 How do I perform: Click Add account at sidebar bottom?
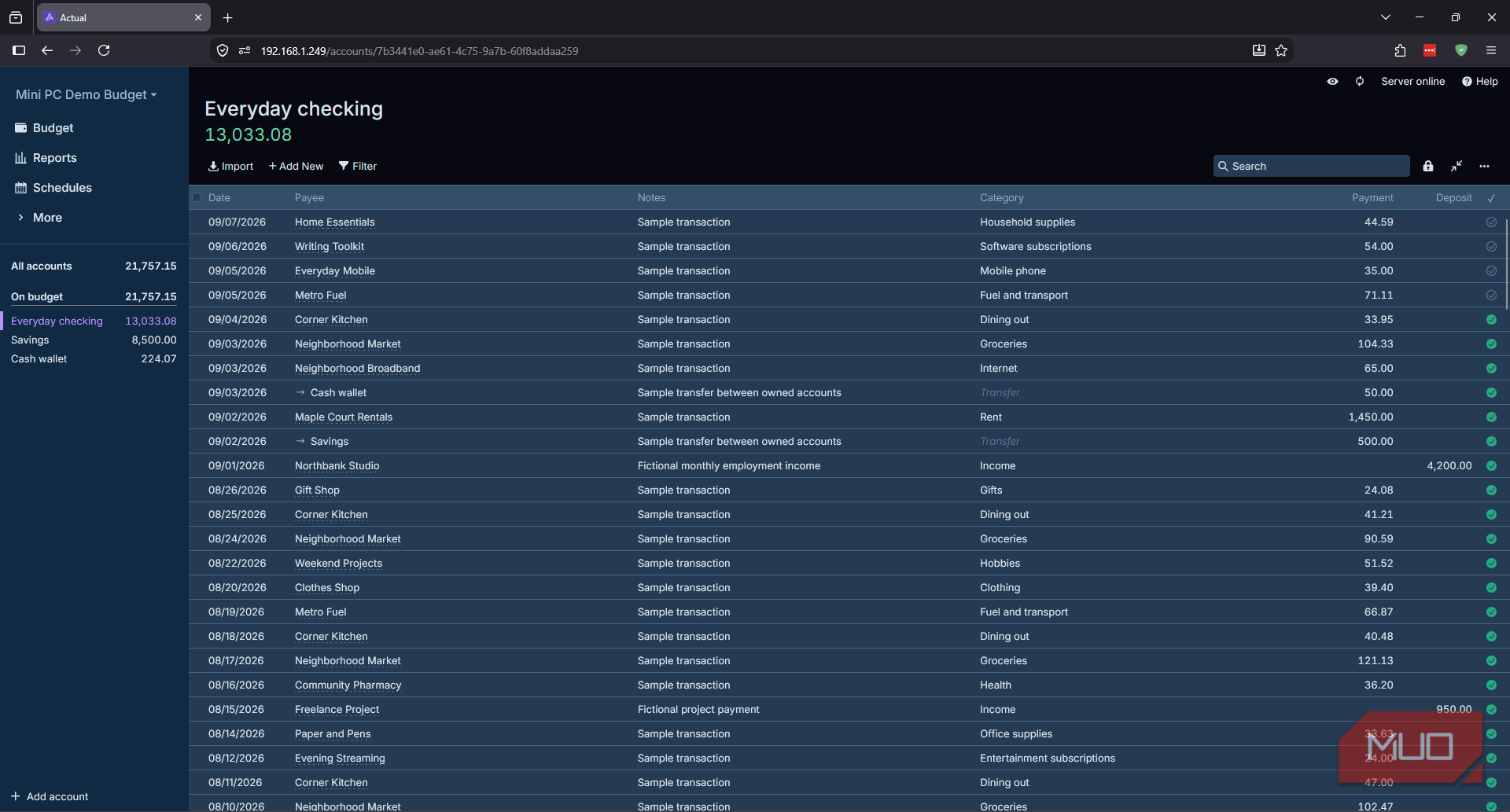click(x=50, y=796)
